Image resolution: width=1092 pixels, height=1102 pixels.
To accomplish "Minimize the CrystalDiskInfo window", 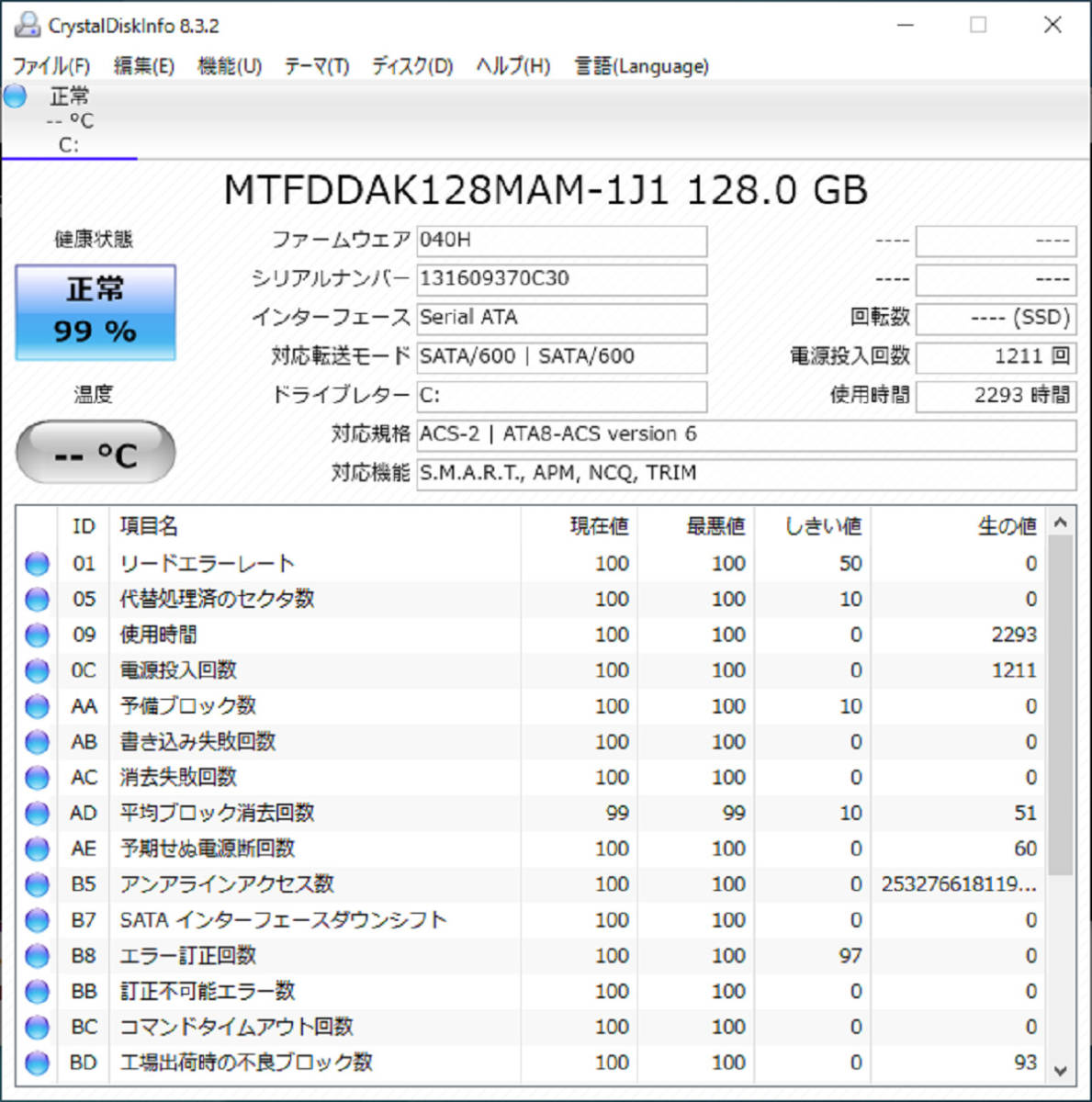I will pyautogui.click(x=906, y=25).
